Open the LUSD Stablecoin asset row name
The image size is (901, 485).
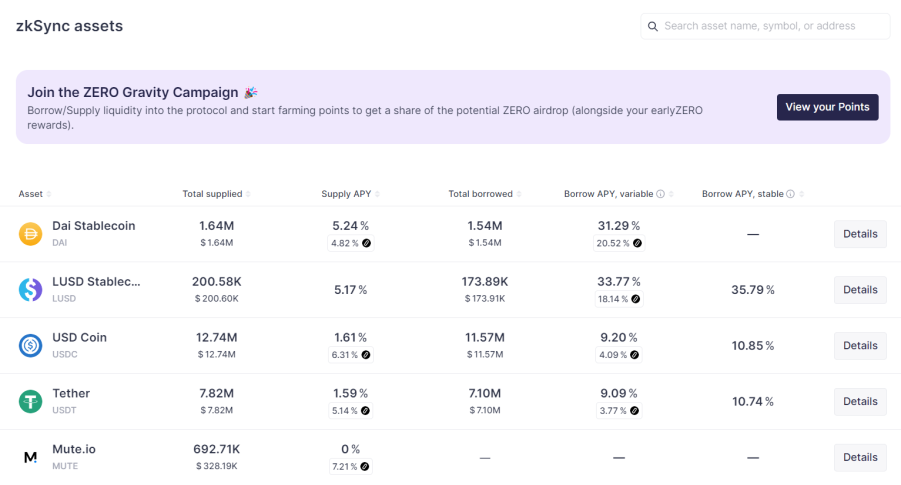(96, 282)
